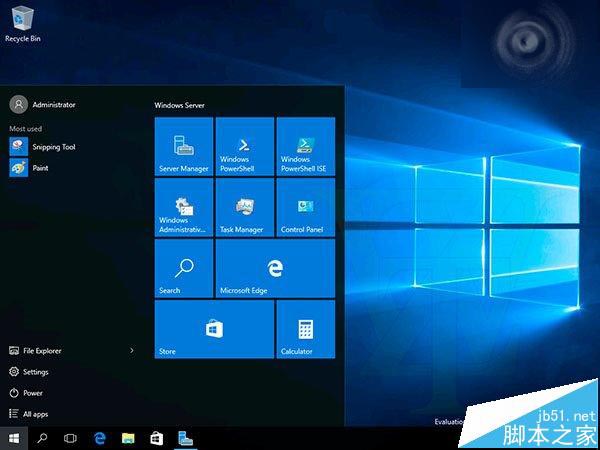Image resolution: width=600 pixels, height=450 pixels.
Task: Click the Windows Start button on taskbar
Action: 14,439
